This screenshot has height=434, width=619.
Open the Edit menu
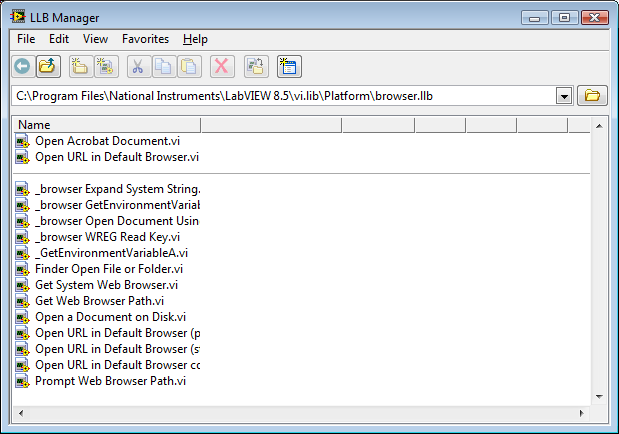(59, 39)
